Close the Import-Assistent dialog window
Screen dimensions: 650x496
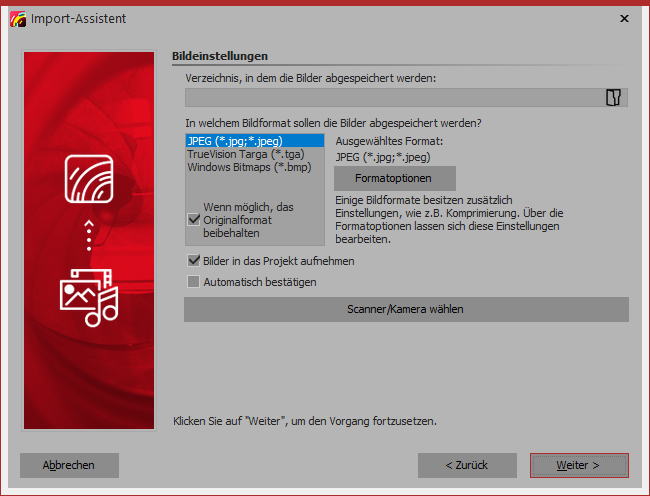tap(624, 18)
